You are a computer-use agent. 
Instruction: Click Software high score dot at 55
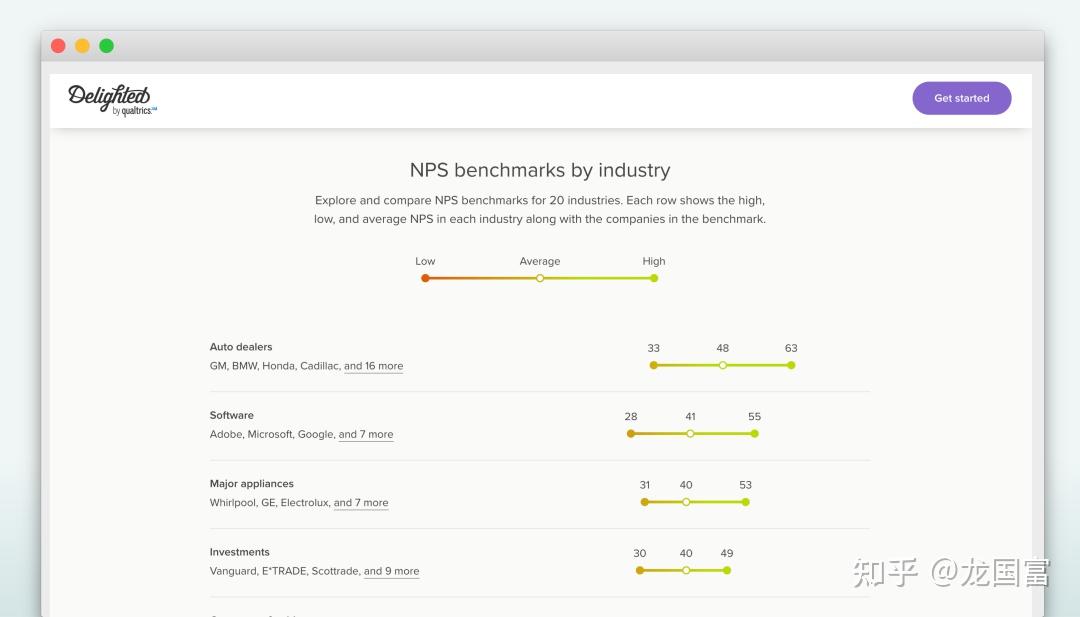[754, 434]
